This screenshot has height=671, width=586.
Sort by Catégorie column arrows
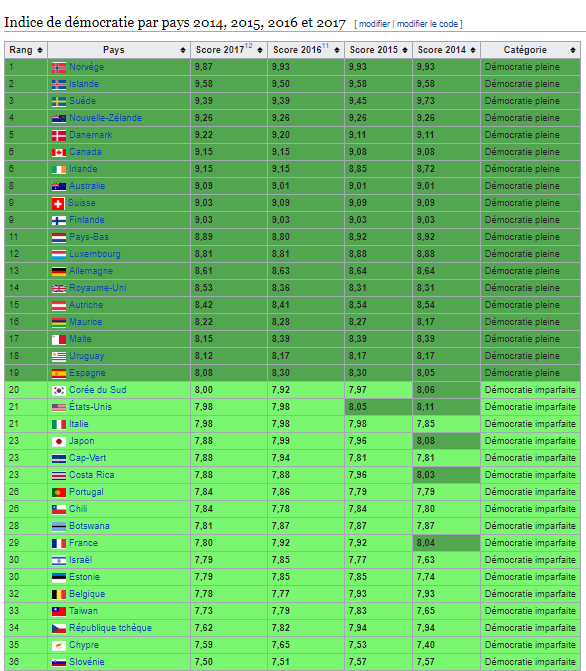573,50
